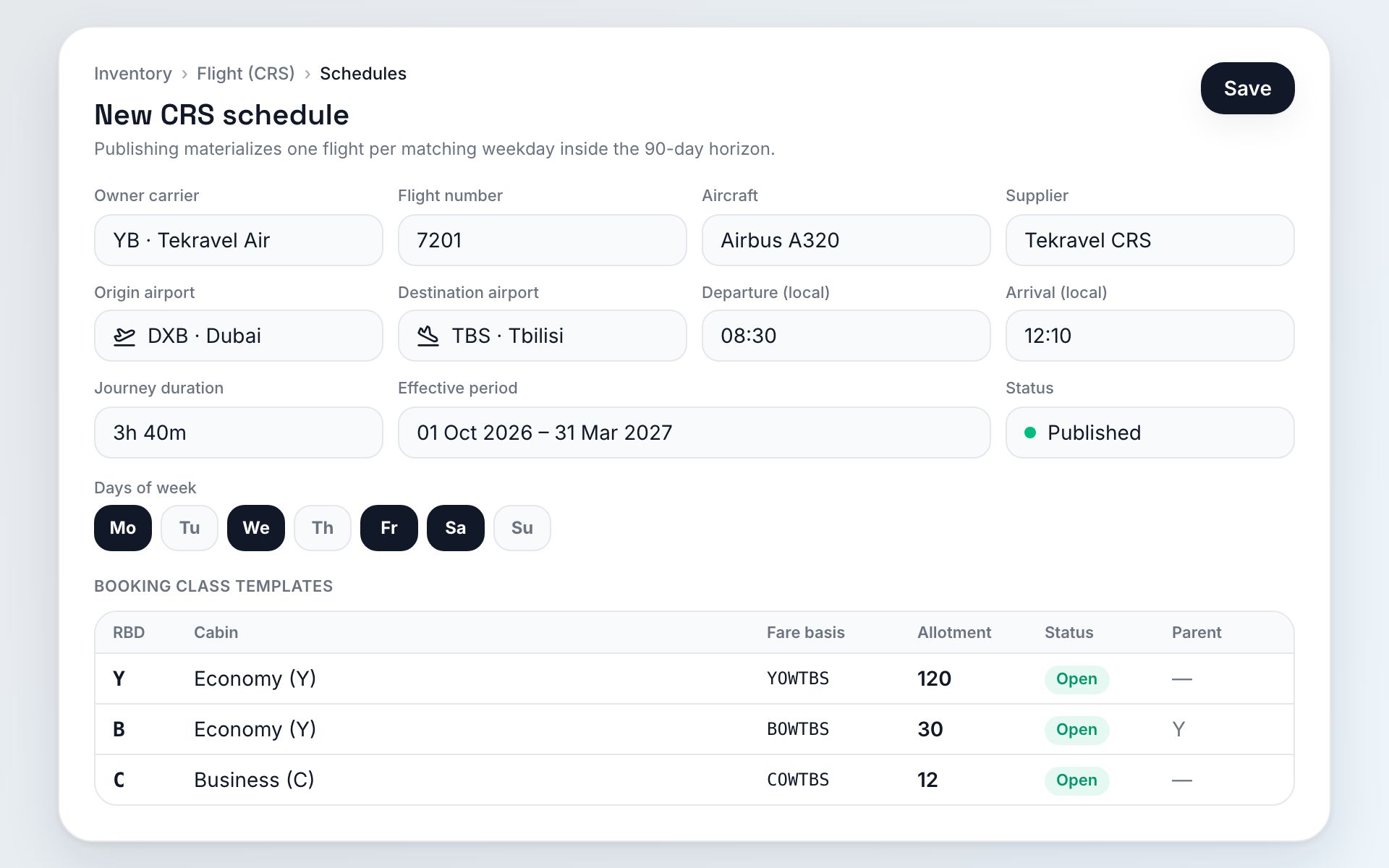
Task: Open the Origin airport field DXB · Dubai
Action: 239,336
